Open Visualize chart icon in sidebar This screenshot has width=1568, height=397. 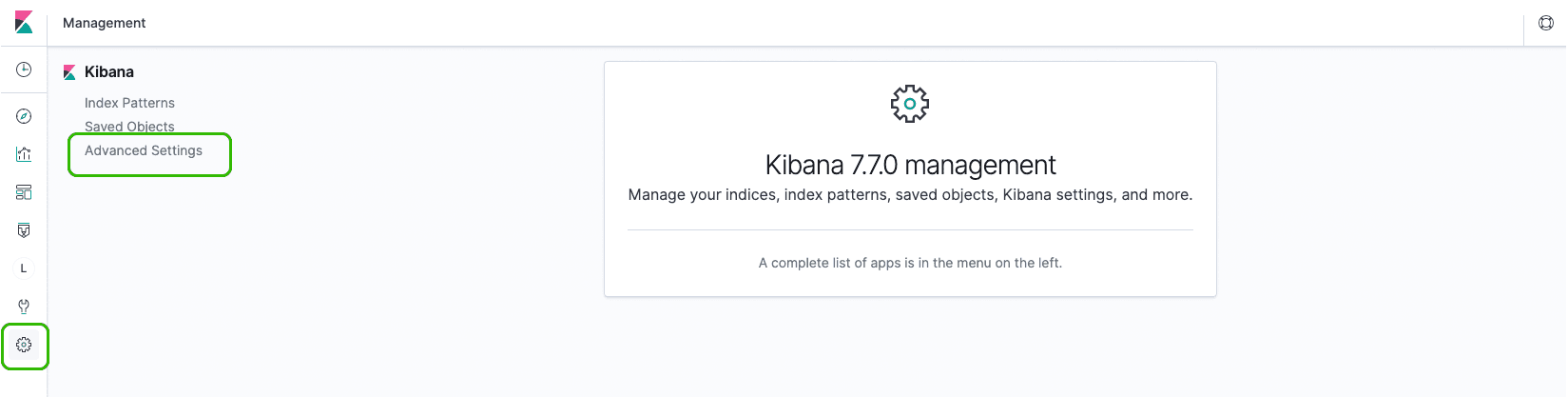click(x=24, y=154)
